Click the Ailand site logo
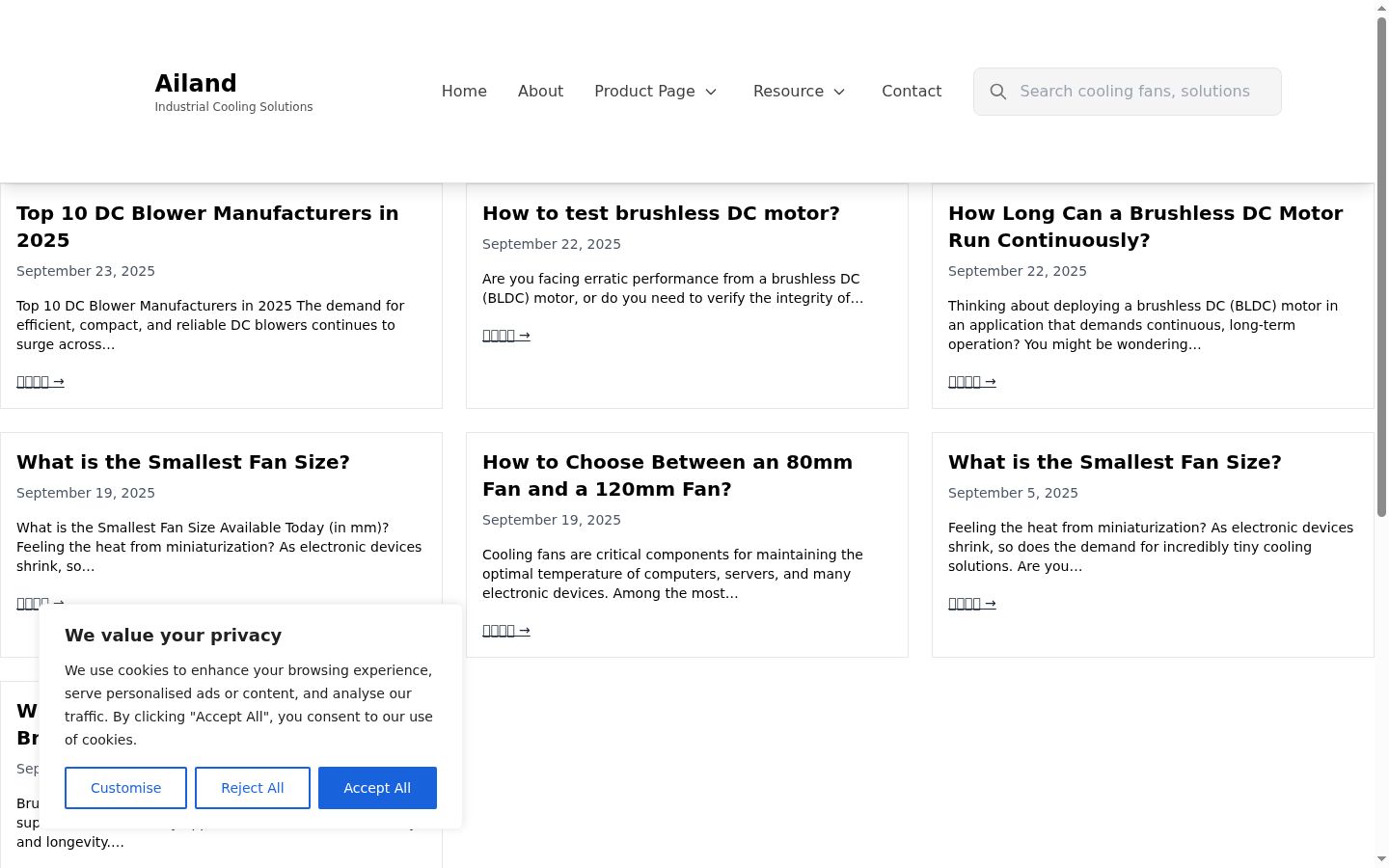 pos(196,84)
